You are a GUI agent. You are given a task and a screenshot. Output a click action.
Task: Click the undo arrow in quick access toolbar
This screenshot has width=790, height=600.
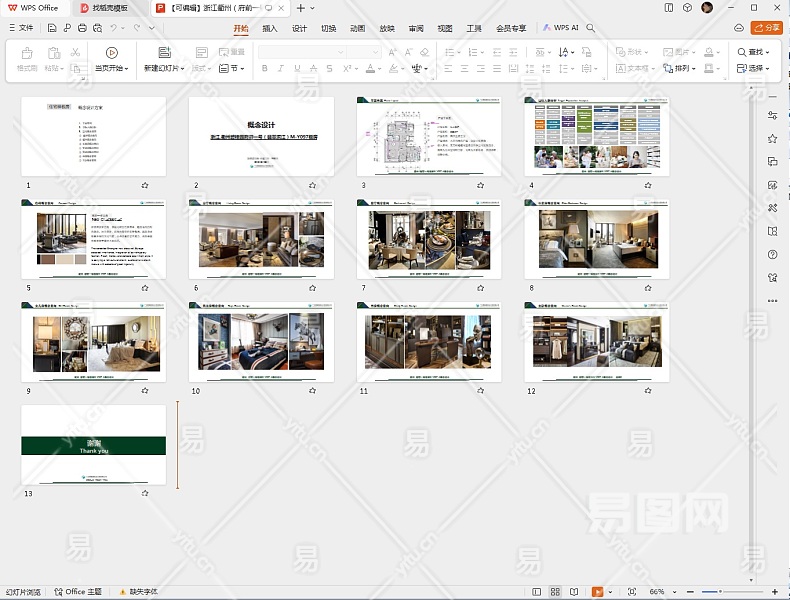pyautogui.click(x=114, y=28)
